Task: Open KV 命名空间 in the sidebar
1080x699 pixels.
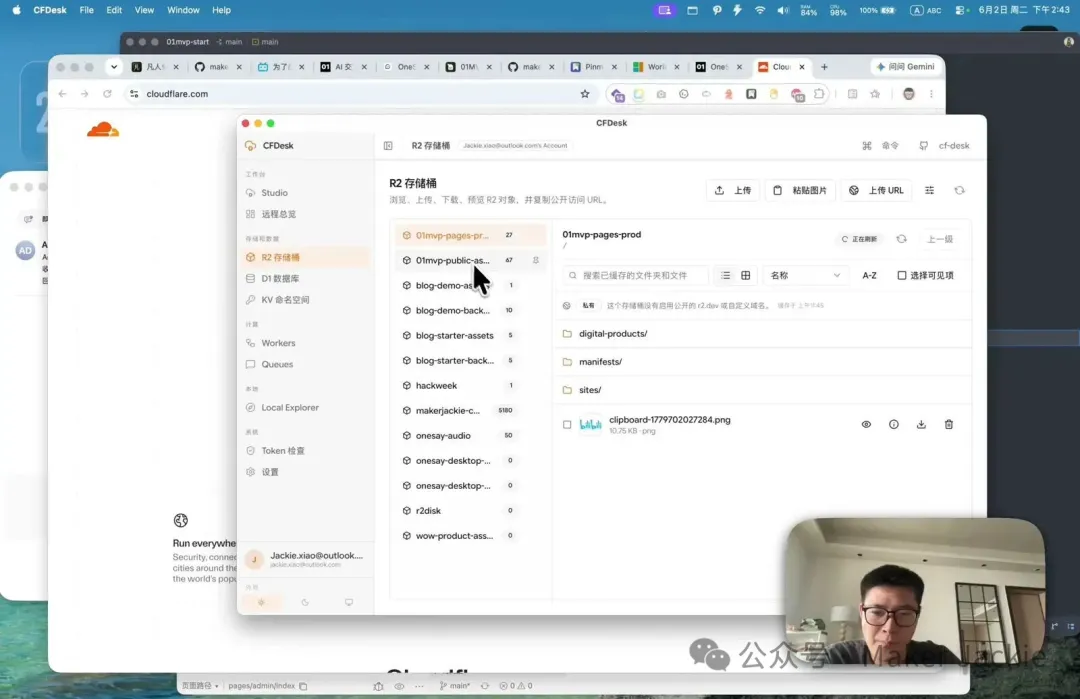Action: [285, 300]
